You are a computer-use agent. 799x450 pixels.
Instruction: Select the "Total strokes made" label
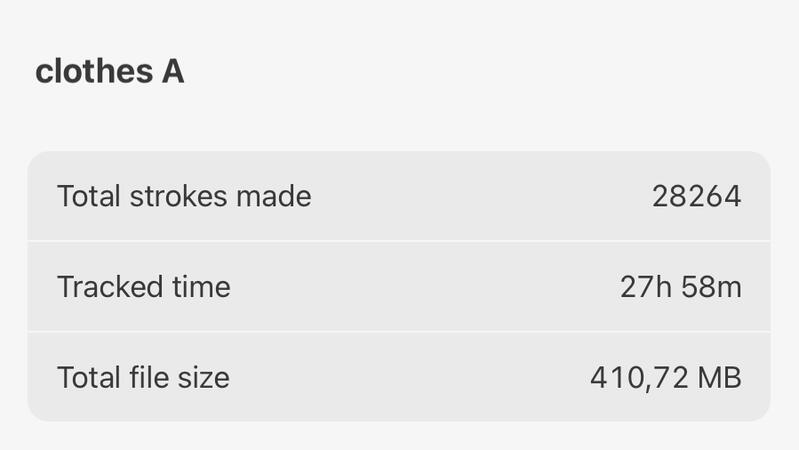184,196
